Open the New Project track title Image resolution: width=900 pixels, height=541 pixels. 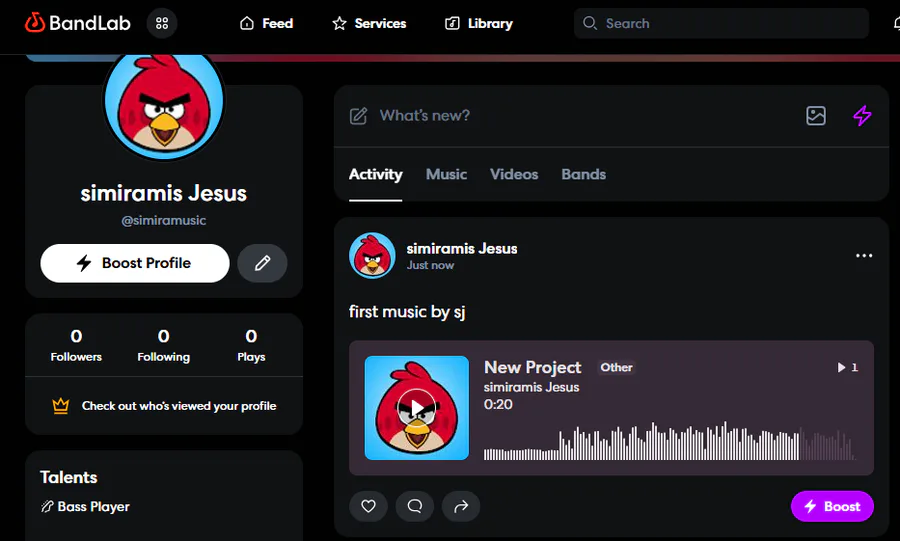(x=533, y=367)
